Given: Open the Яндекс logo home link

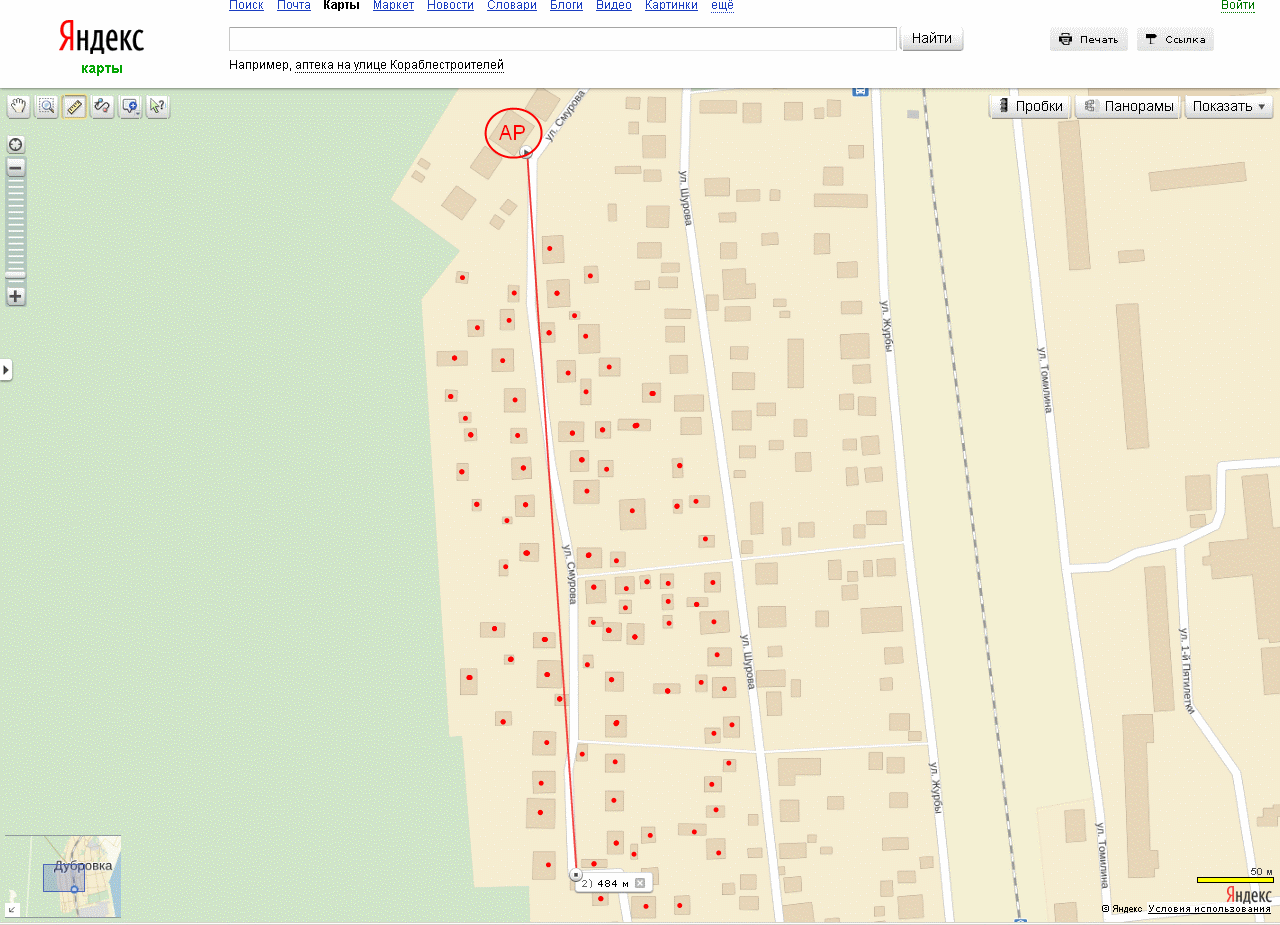Looking at the screenshot, I should [x=101, y=38].
